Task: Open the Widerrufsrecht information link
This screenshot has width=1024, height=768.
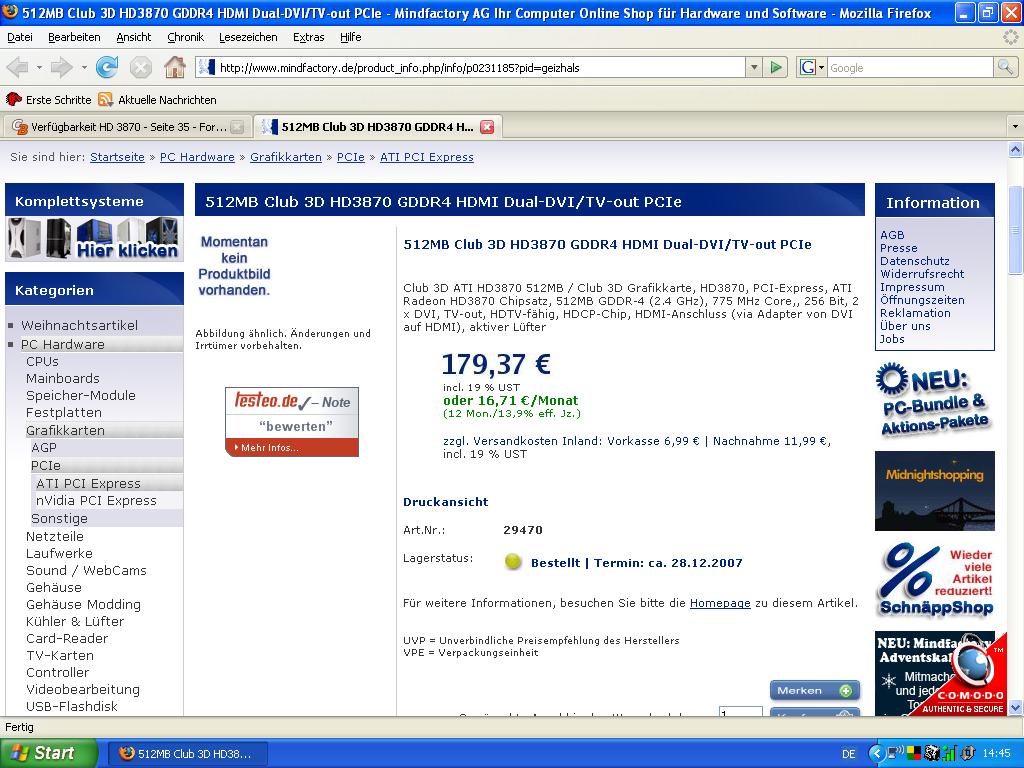Action: 922,274
